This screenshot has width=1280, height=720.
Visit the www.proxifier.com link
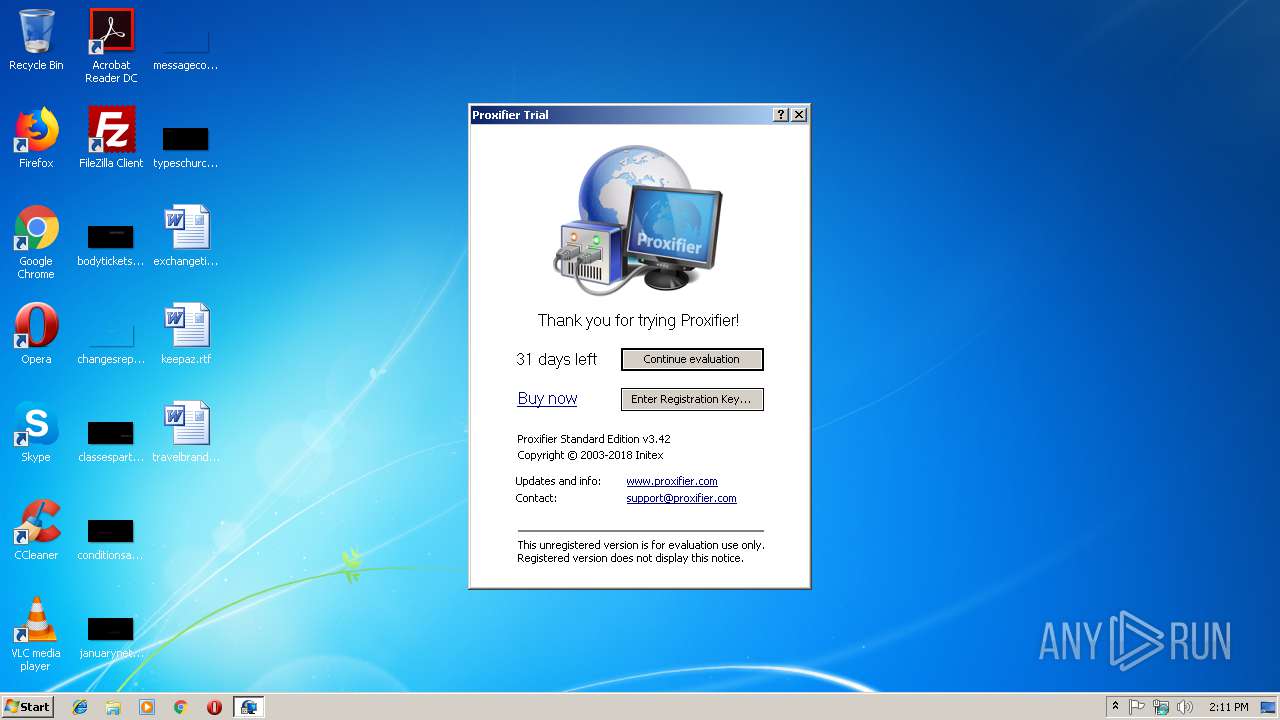(671, 481)
